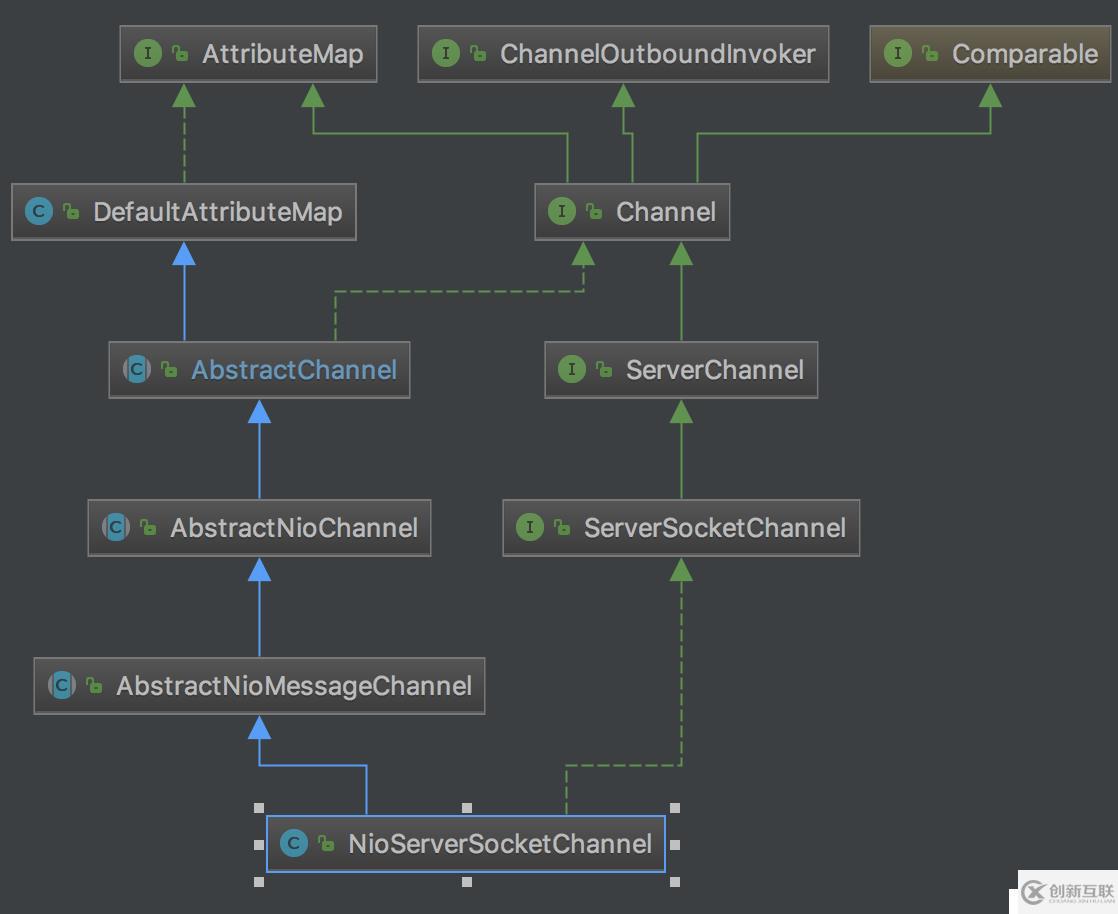Click the lock icon on NioServerSocketChannel node
1118x914 pixels.
(327, 844)
